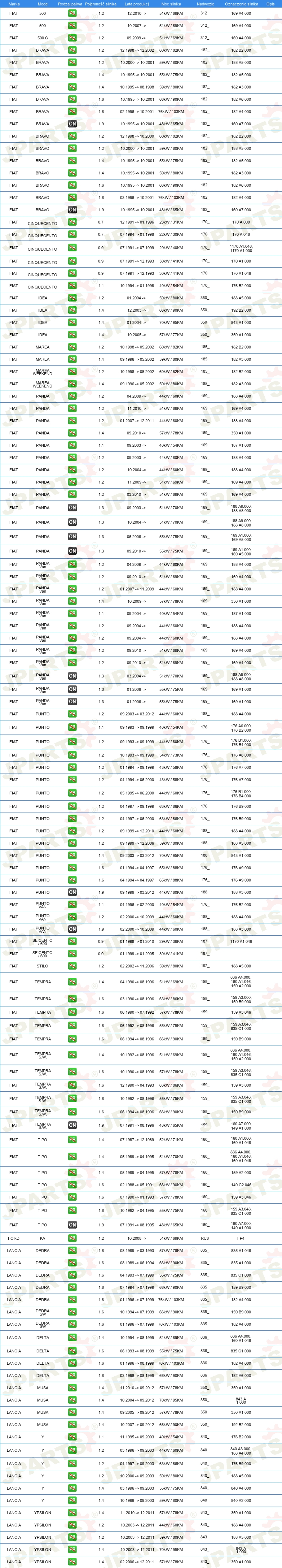Click the petrol icon in PUNTO 54kW / 73KM row

[72, 755]
